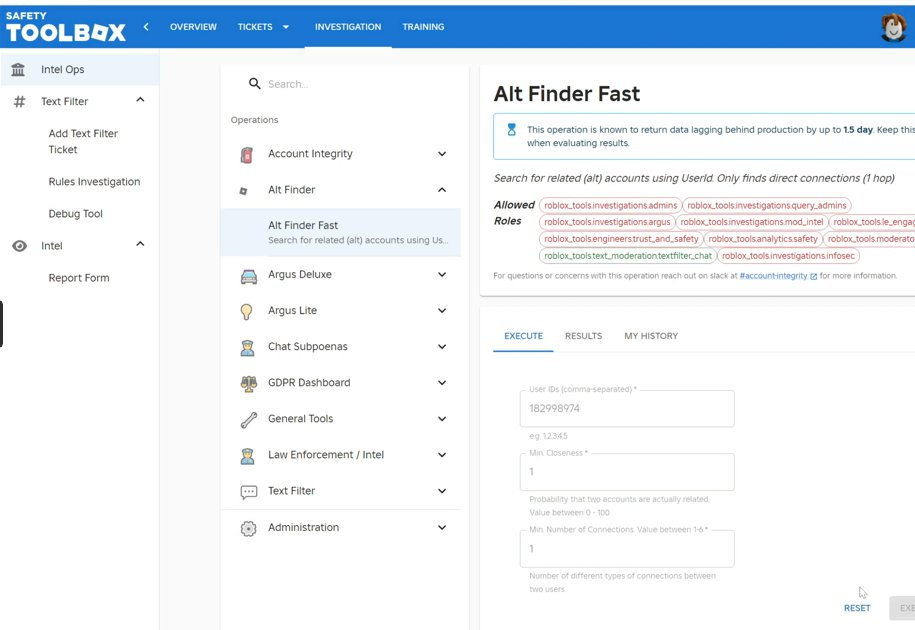The image size is (915, 630).
Task: Open the Tickets dropdown arrow
Action: pyautogui.click(x=286, y=27)
